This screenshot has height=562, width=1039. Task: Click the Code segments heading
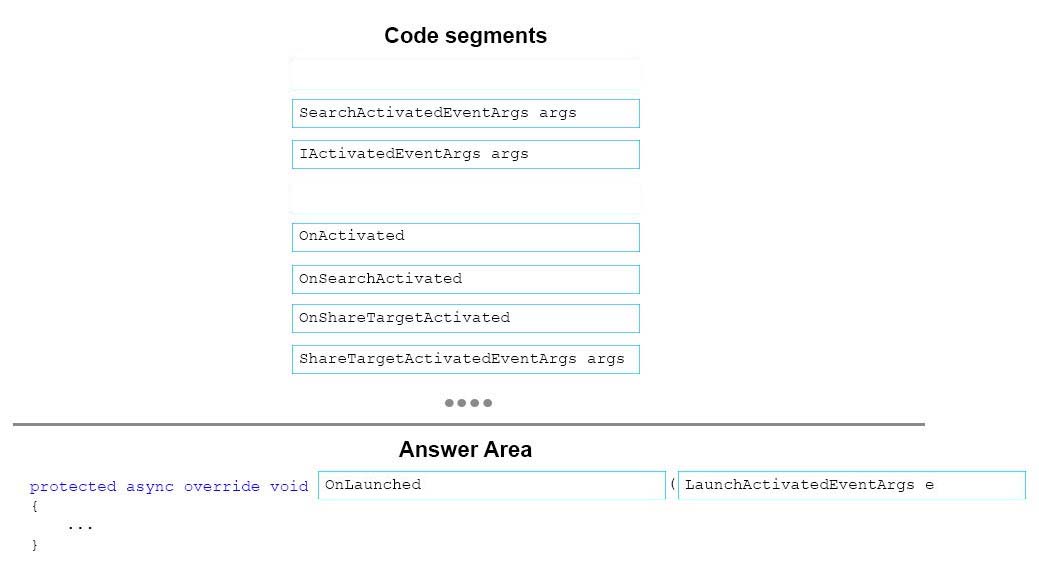[x=466, y=36]
